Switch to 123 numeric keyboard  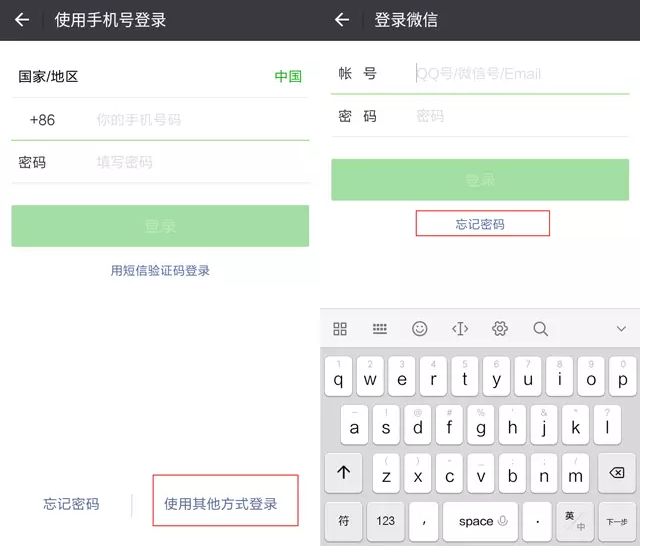[386, 522]
